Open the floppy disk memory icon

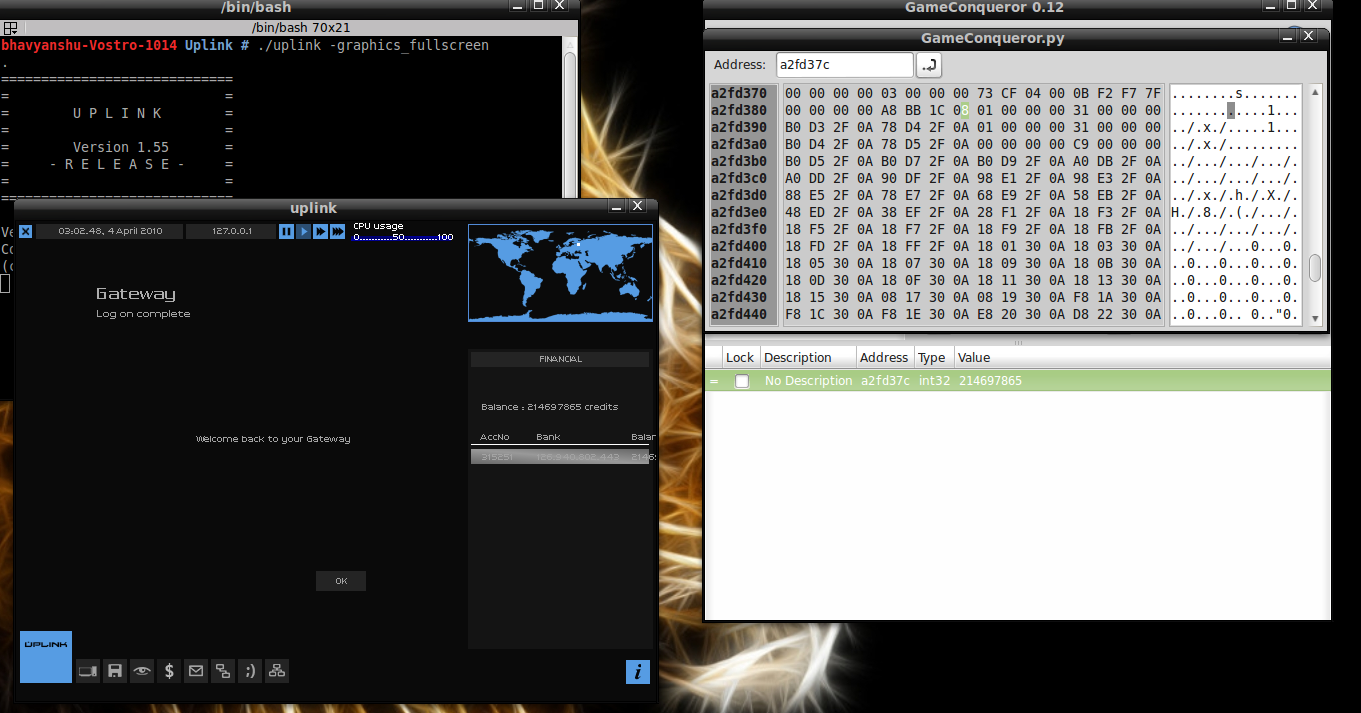point(115,671)
